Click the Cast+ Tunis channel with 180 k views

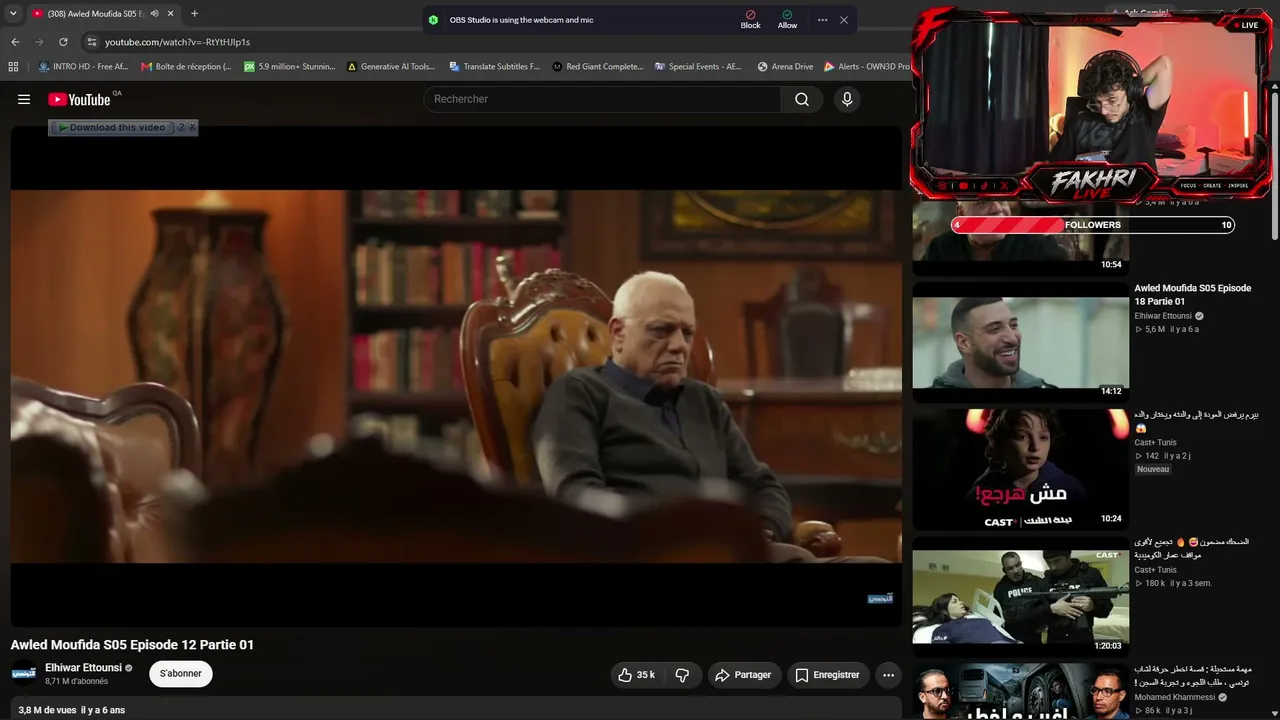coord(1155,570)
